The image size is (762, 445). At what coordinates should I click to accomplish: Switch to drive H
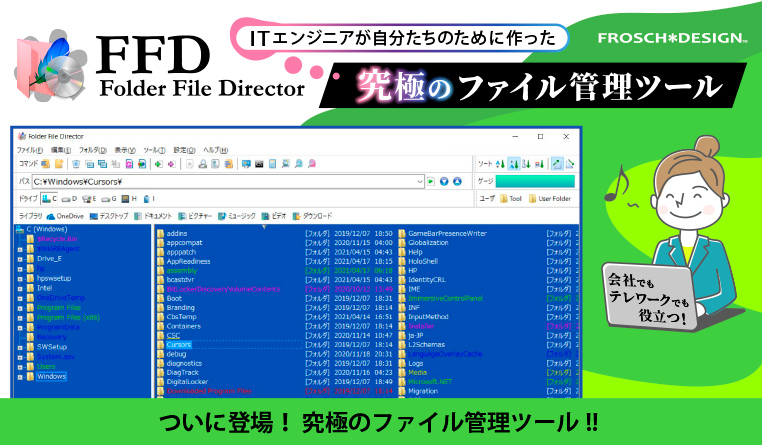click(129, 198)
